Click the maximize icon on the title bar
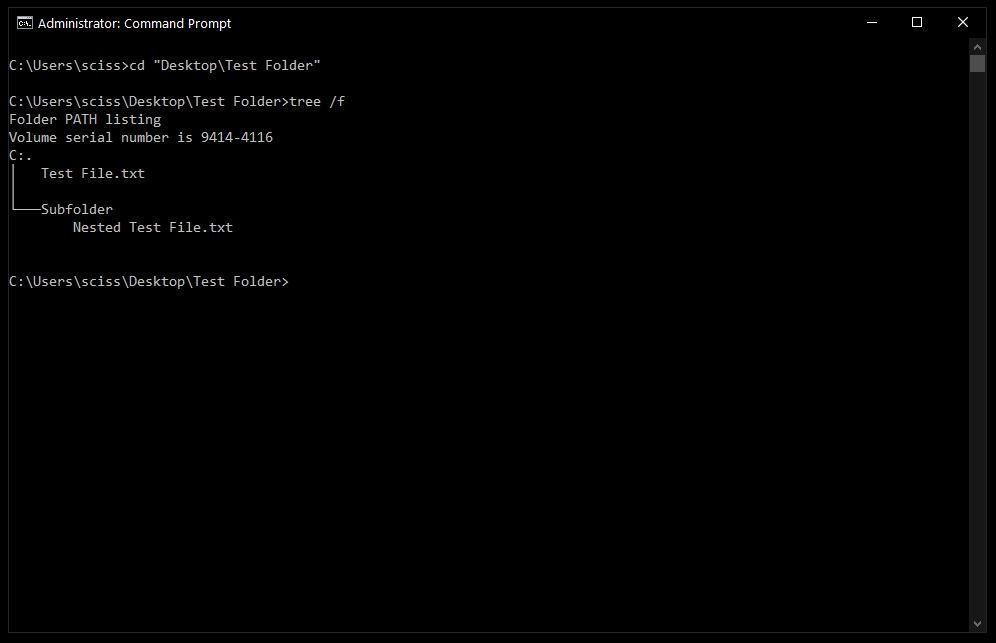The height and width of the screenshot is (643, 996). click(916, 22)
